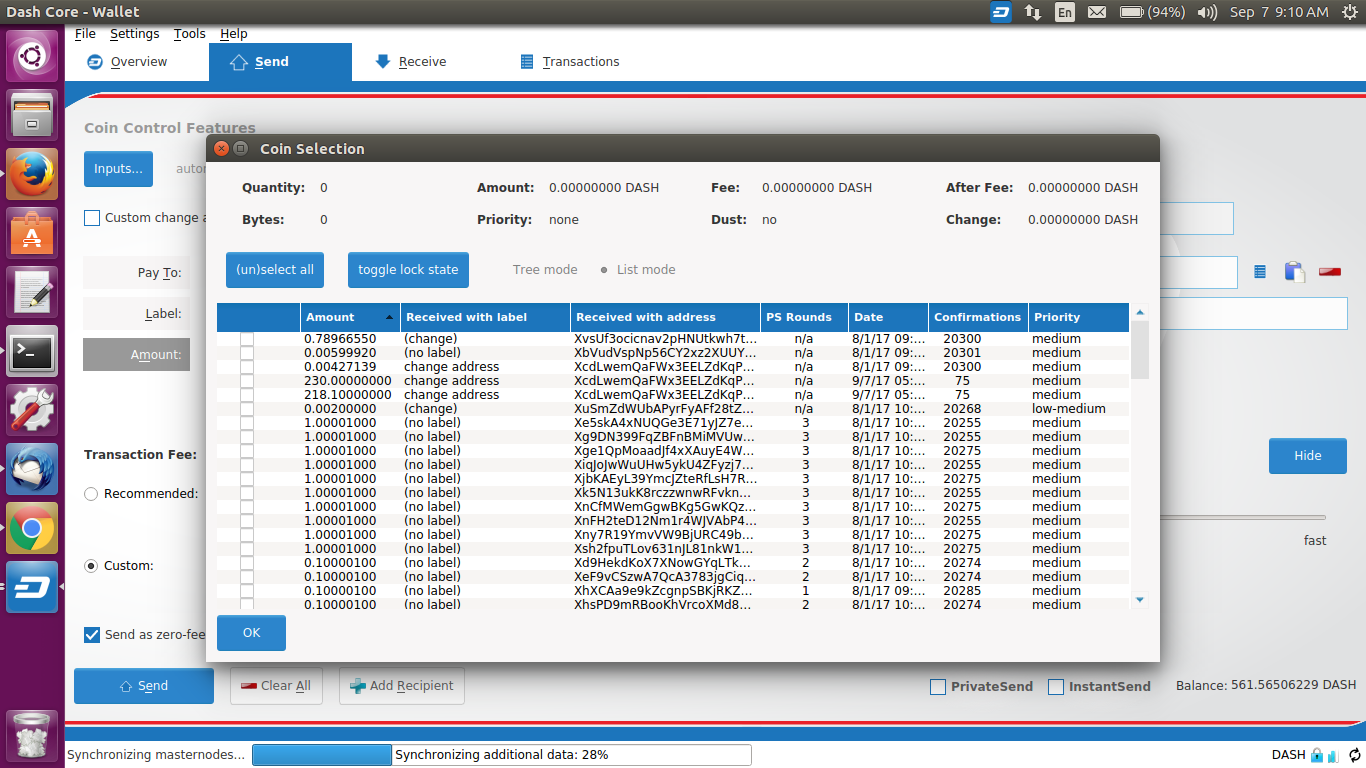
Task: Open keyboard layout En indicator
Action: coord(1065,12)
